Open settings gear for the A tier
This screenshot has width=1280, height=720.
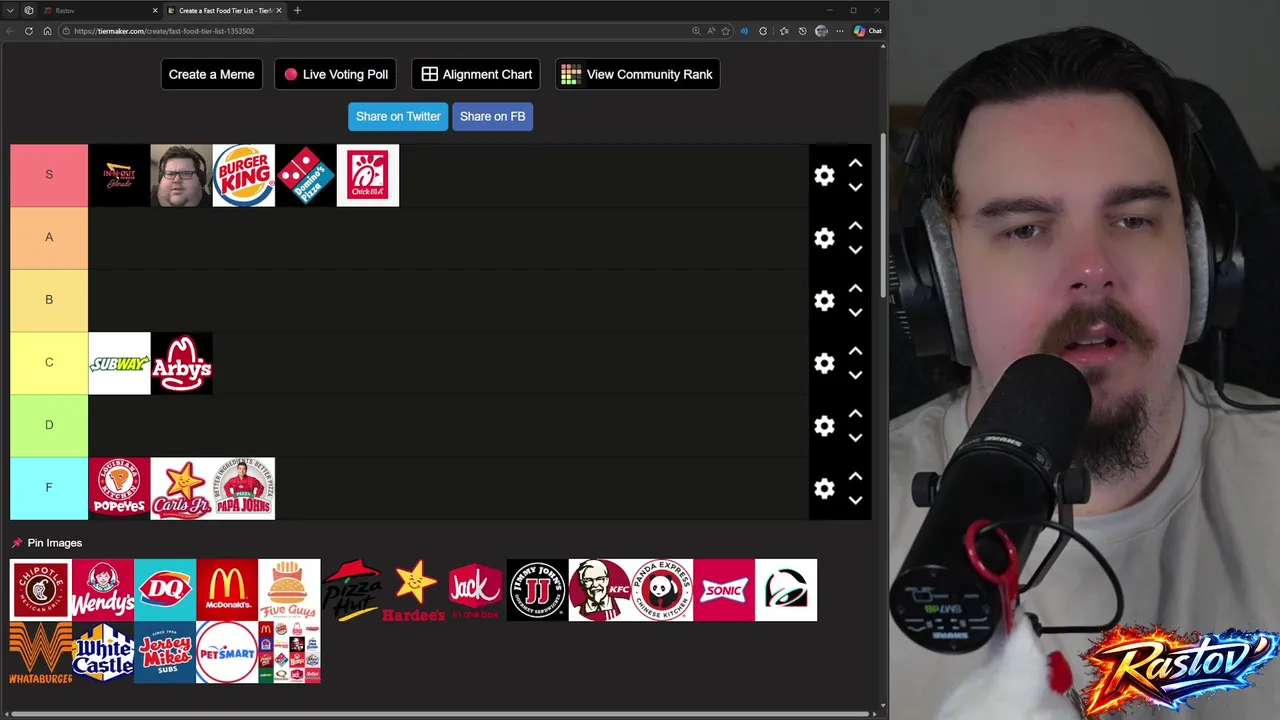[x=824, y=238]
